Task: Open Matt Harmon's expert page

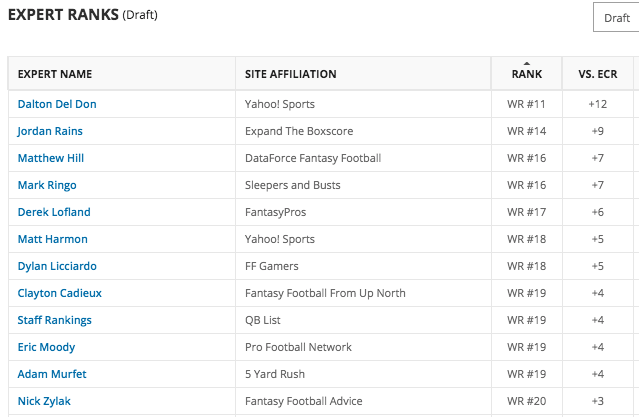Action: coord(53,239)
